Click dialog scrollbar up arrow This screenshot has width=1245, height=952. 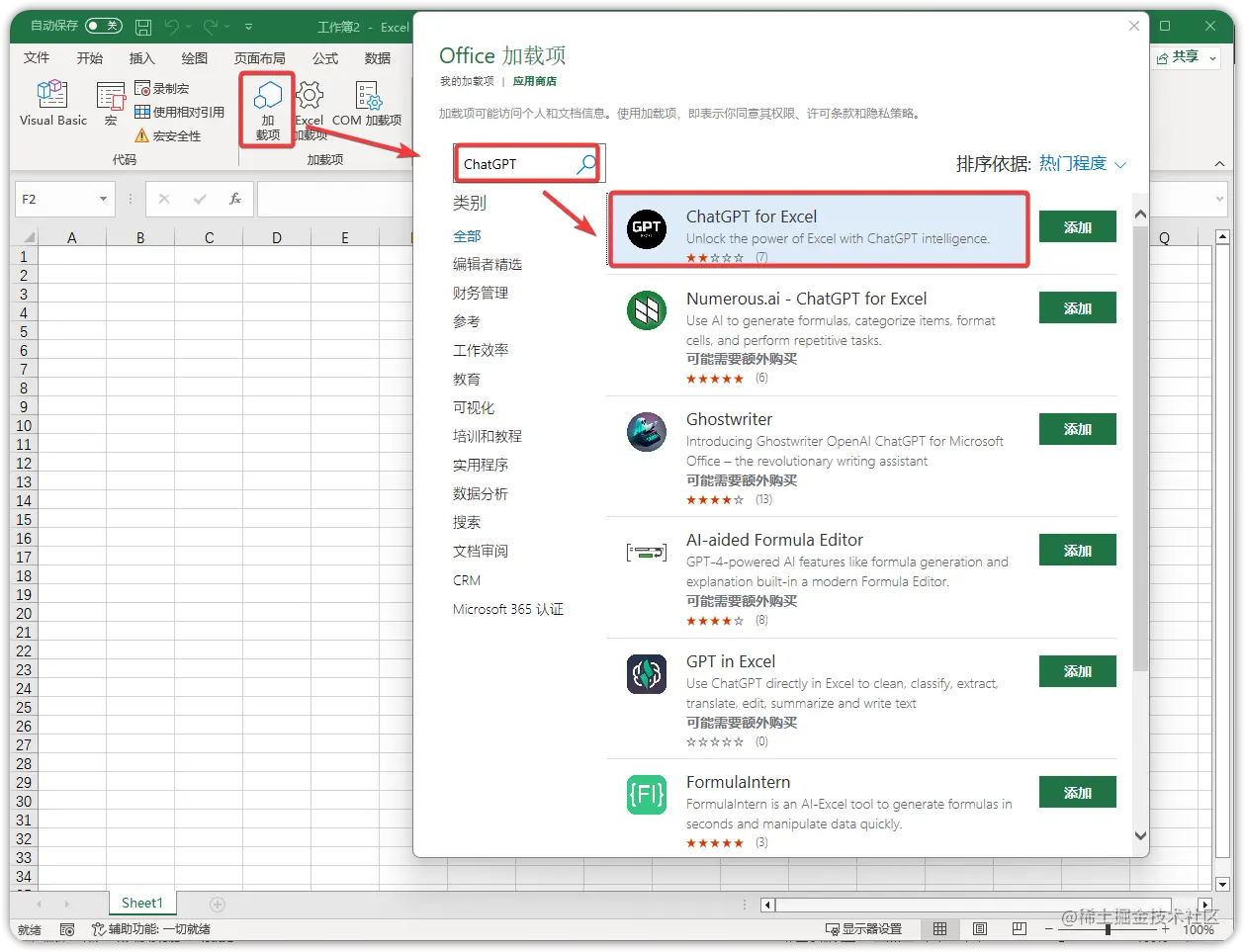[x=1140, y=215]
